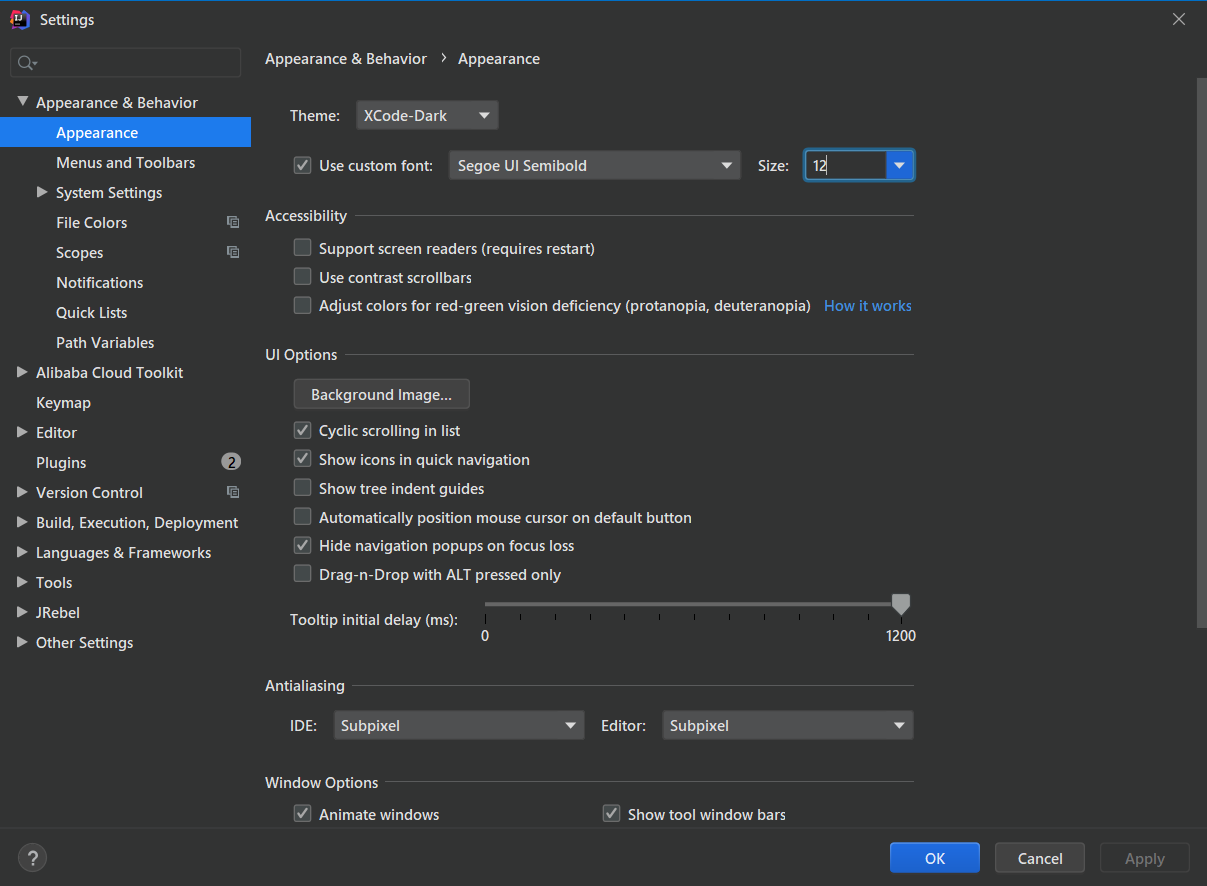Expand Languages & Frameworks node
Screen dimensions: 1207x886
coord(23,552)
